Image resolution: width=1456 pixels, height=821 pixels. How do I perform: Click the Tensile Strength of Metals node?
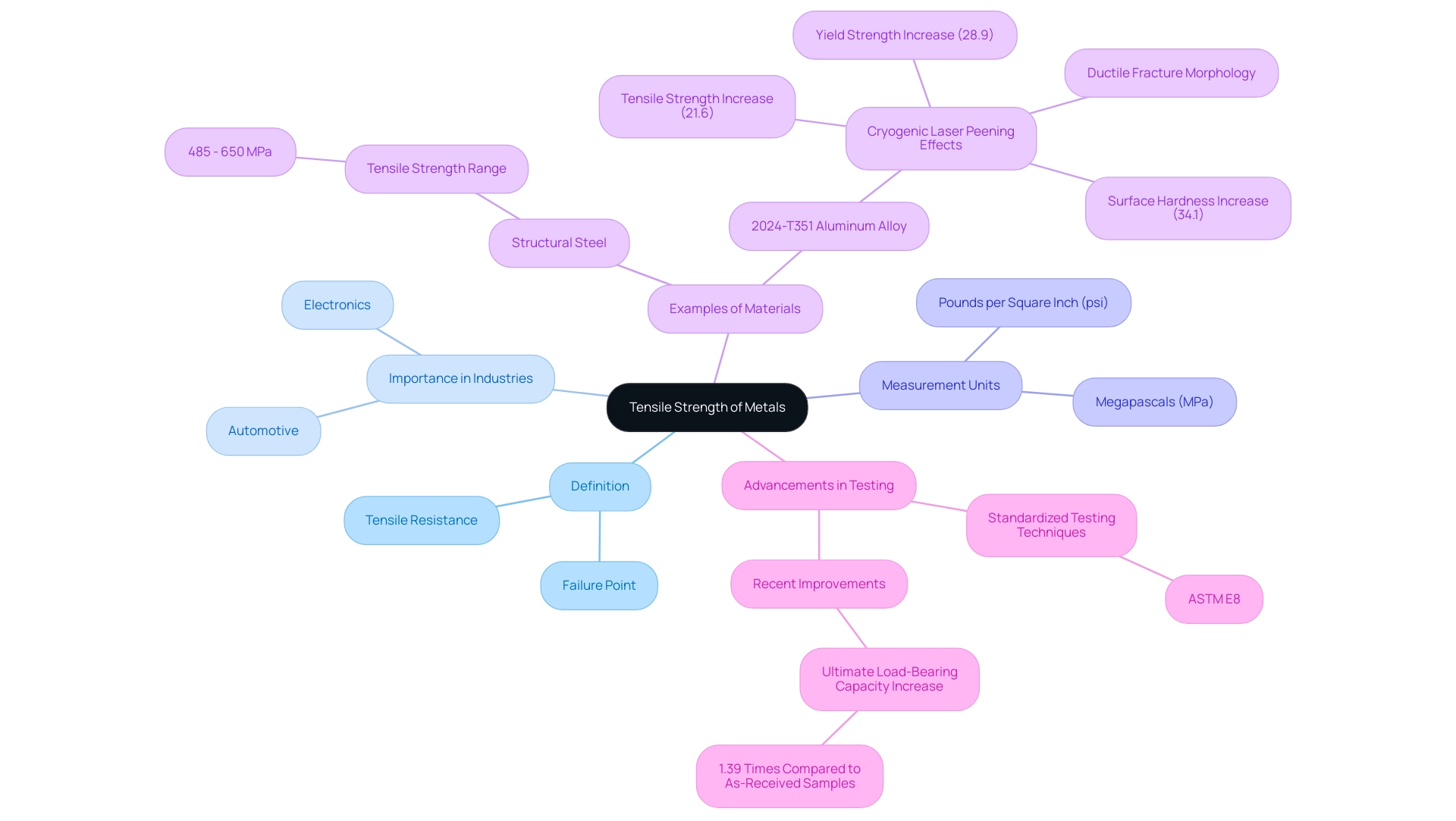click(706, 407)
